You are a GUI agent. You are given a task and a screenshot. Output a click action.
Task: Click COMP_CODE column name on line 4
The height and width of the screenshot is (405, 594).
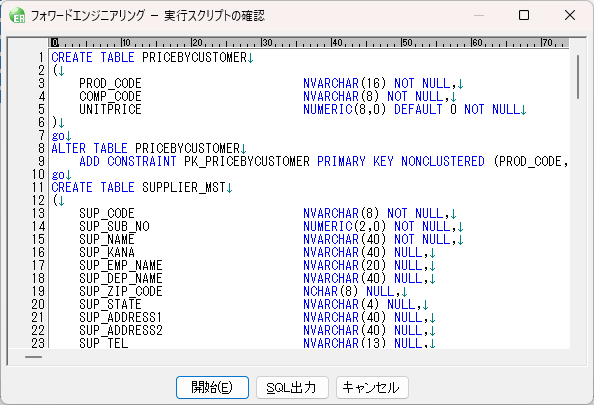[x=110, y=96]
